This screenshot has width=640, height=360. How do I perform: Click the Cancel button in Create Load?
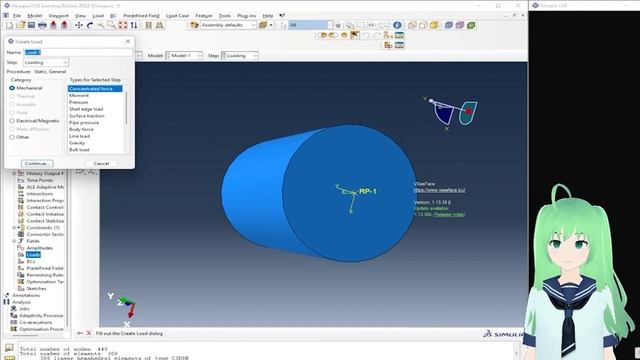[101, 163]
